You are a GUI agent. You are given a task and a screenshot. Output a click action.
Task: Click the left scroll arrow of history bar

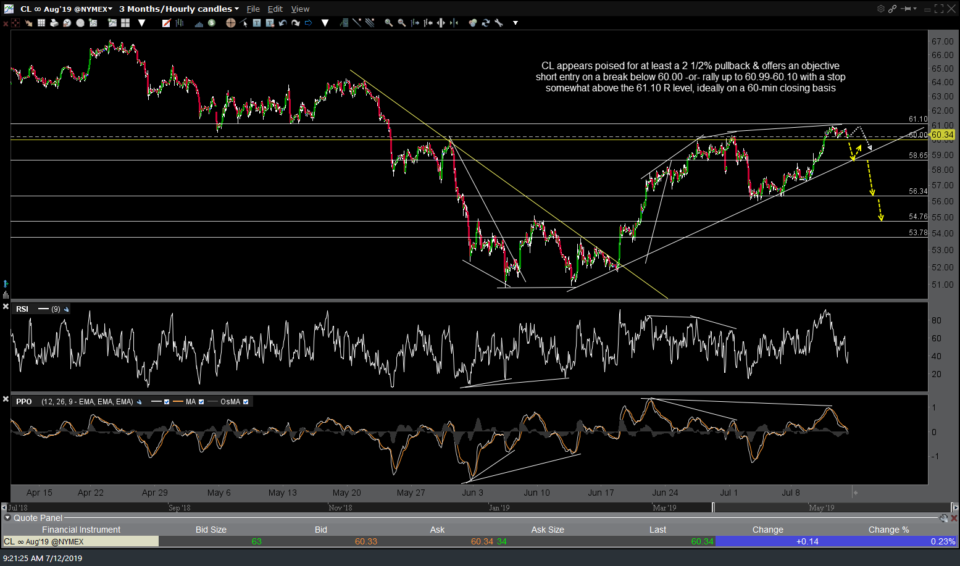(4, 507)
